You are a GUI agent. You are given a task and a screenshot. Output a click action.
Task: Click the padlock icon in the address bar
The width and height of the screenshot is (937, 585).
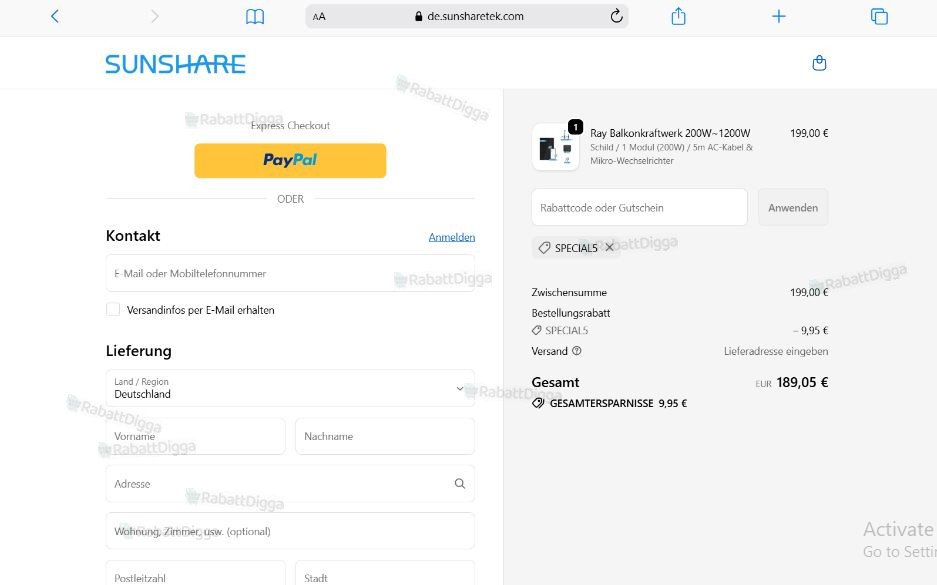point(418,17)
